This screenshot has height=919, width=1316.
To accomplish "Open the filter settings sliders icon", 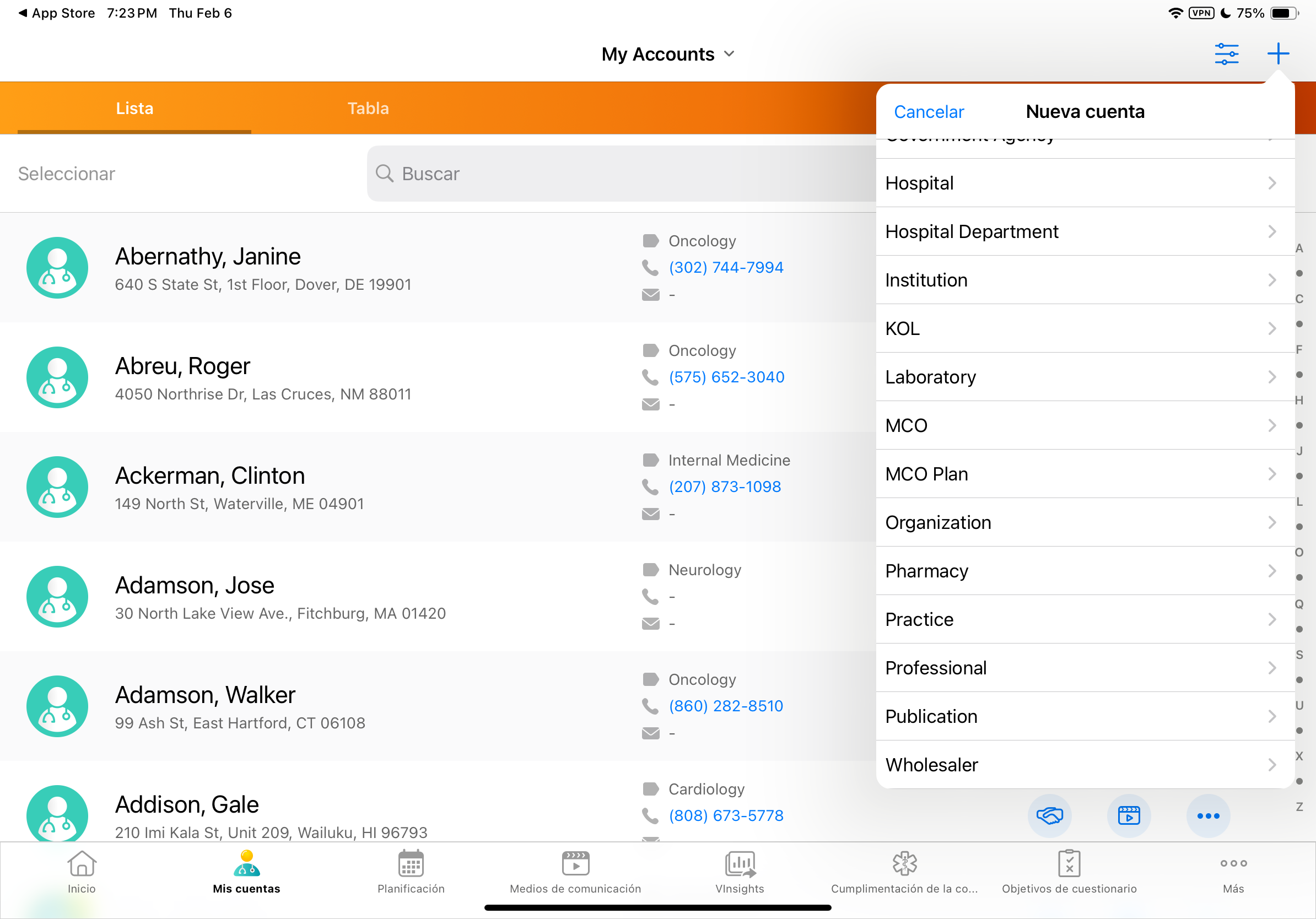I will 1226,54.
